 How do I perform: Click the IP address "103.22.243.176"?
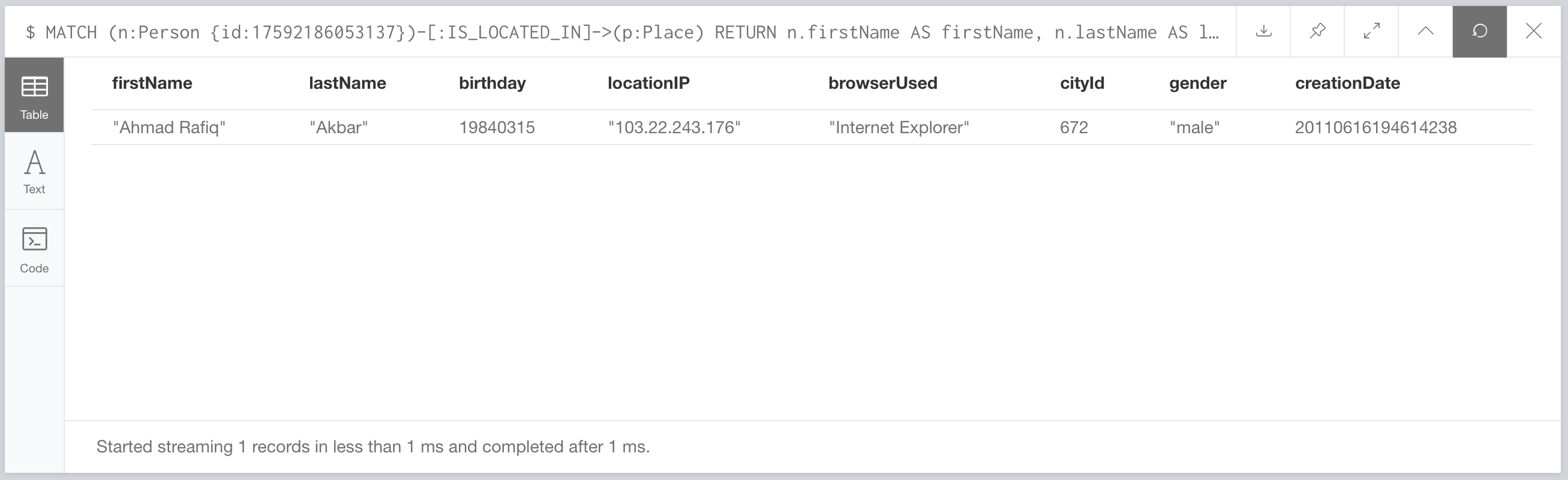click(x=674, y=128)
